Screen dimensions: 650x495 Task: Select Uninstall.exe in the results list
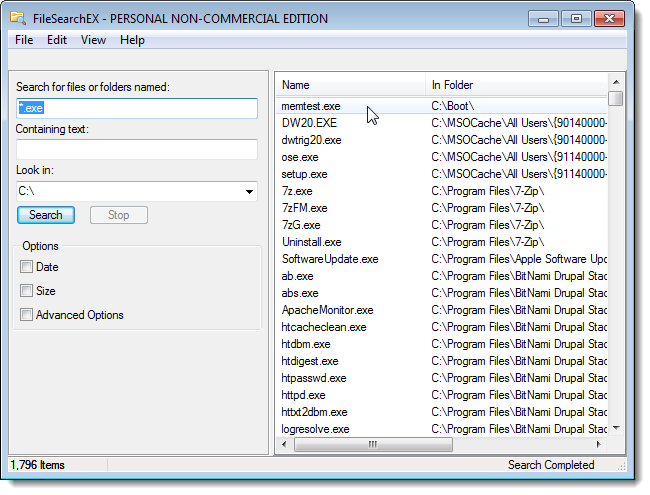311,242
